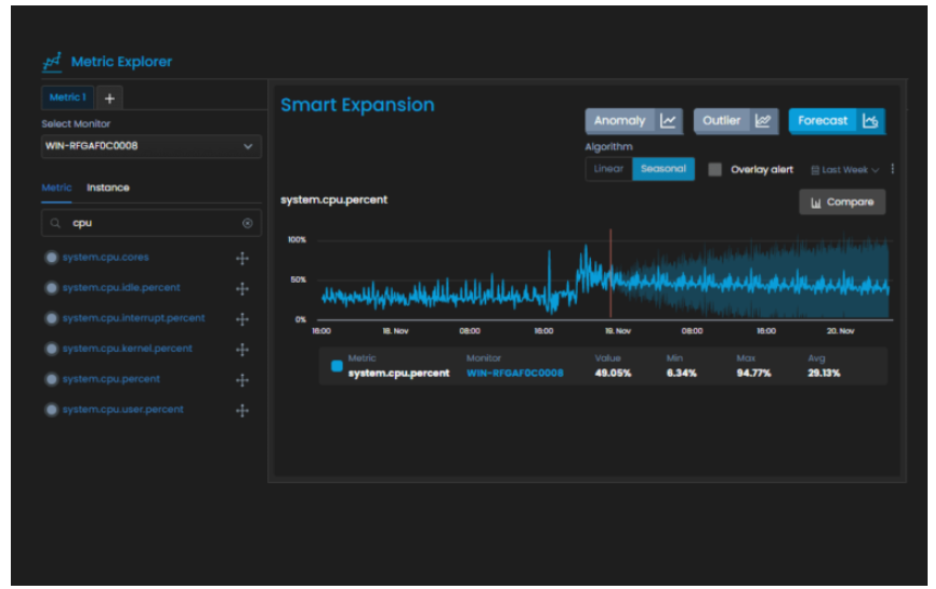Click the Anomaly chart icon

point(668,121)
